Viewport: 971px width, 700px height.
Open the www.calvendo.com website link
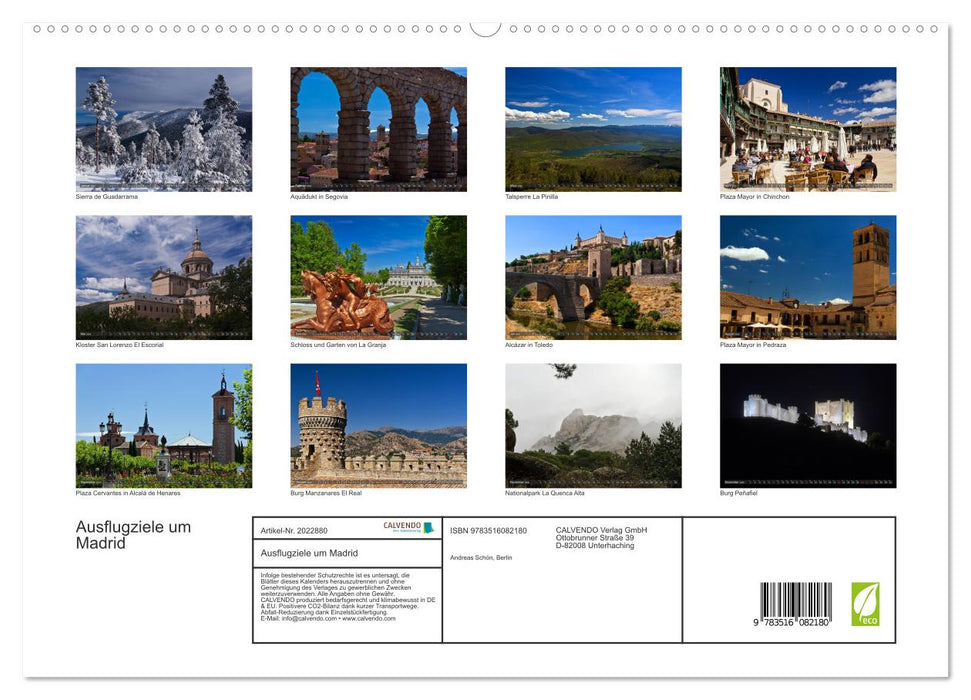pos(368,621)
